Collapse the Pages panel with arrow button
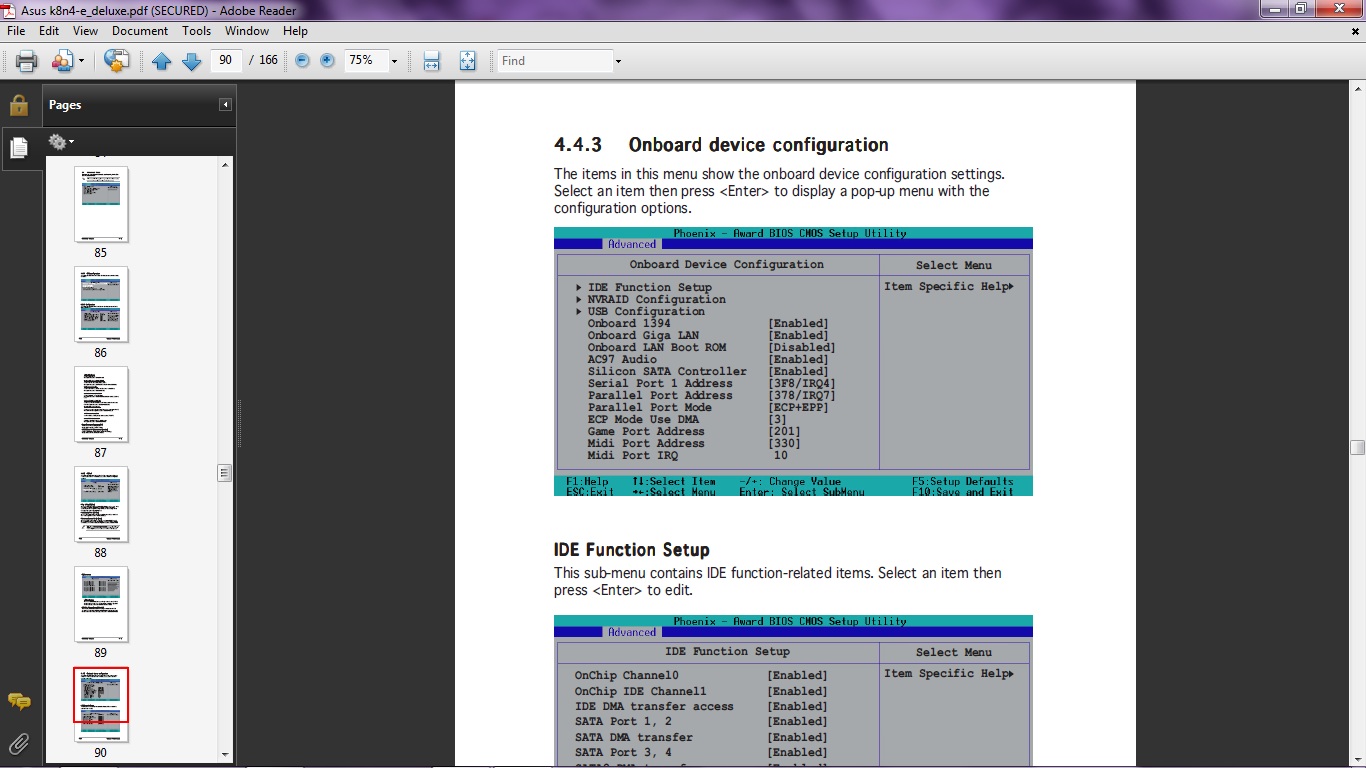 point(226,105)
